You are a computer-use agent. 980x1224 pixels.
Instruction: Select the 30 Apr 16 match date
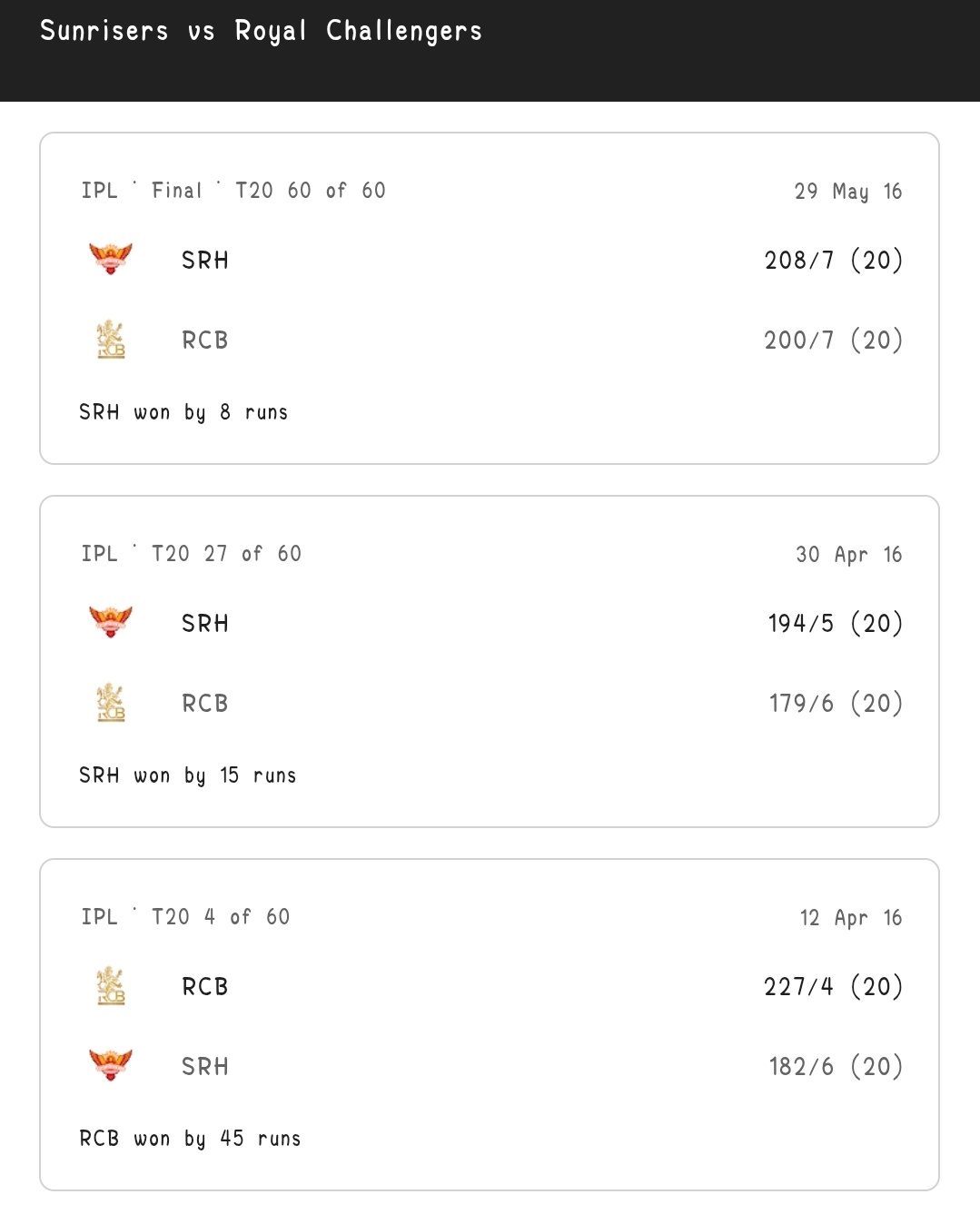(848, 555)
